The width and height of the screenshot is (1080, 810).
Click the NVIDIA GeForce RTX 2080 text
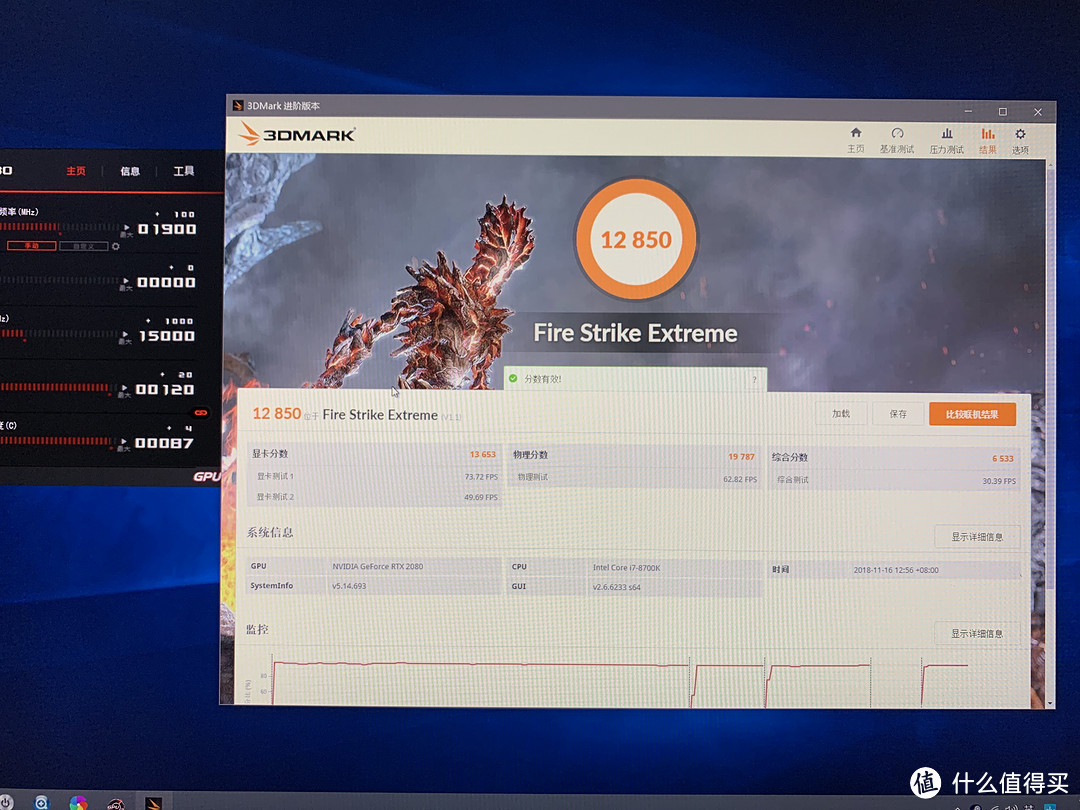point(377,566)
